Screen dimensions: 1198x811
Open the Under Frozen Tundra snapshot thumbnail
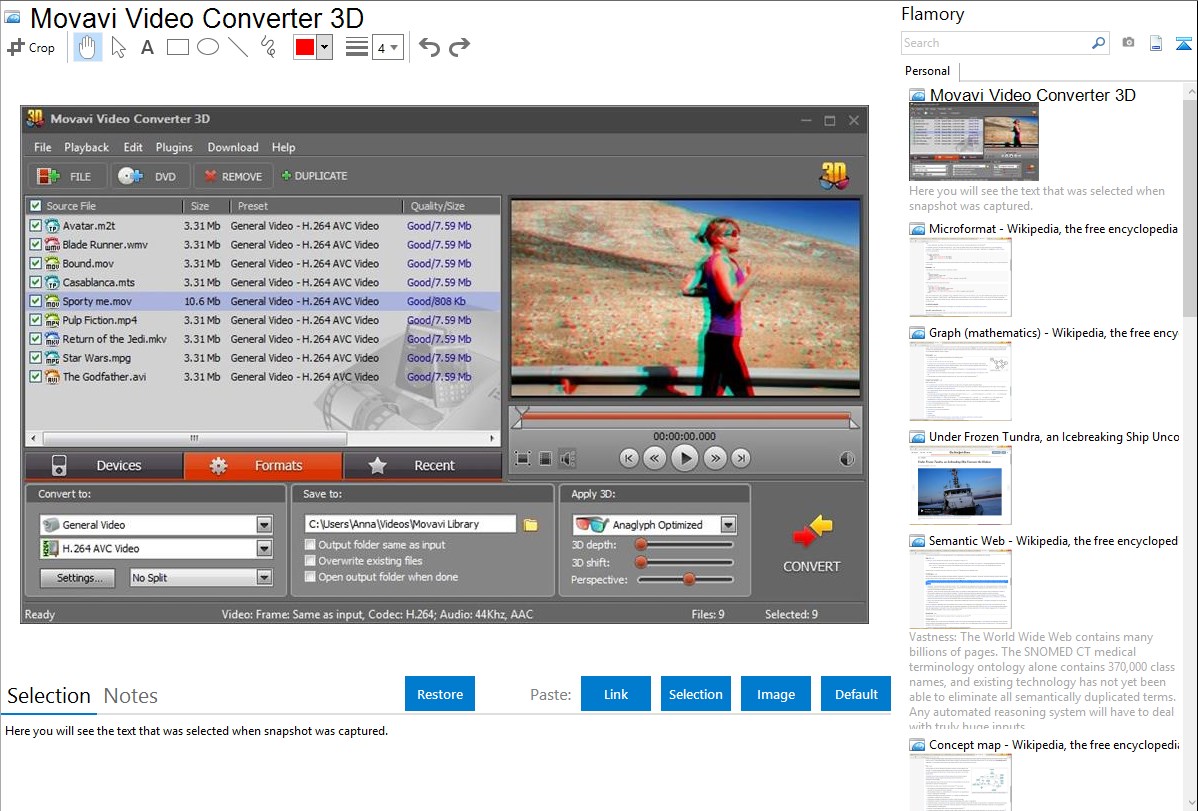(x=960, y=485)
